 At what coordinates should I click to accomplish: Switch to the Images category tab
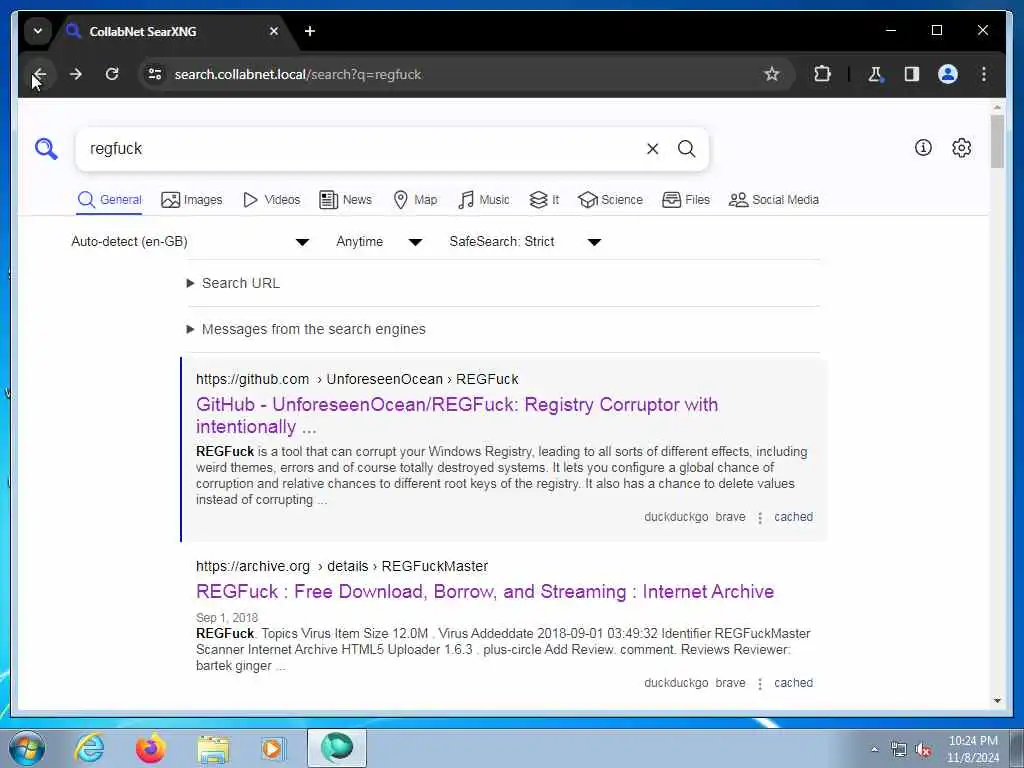pos(192,200)
